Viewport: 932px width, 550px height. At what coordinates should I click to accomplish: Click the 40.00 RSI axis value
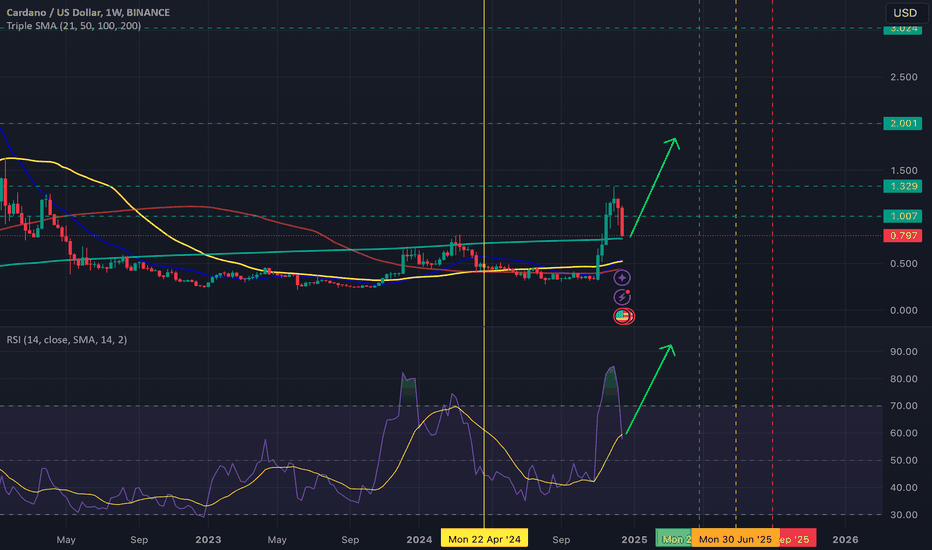903,488
